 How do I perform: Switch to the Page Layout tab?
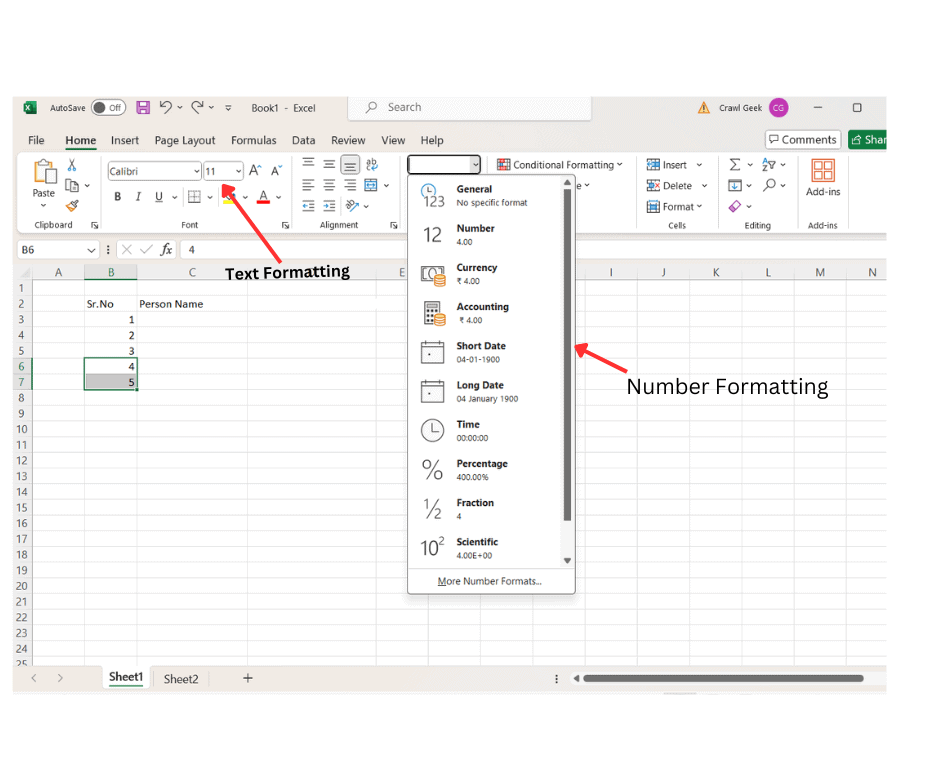[x=185, y=141]
